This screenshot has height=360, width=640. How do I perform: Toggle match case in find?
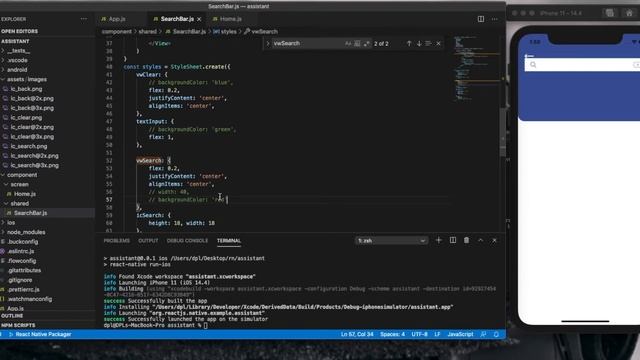(348, 43)
